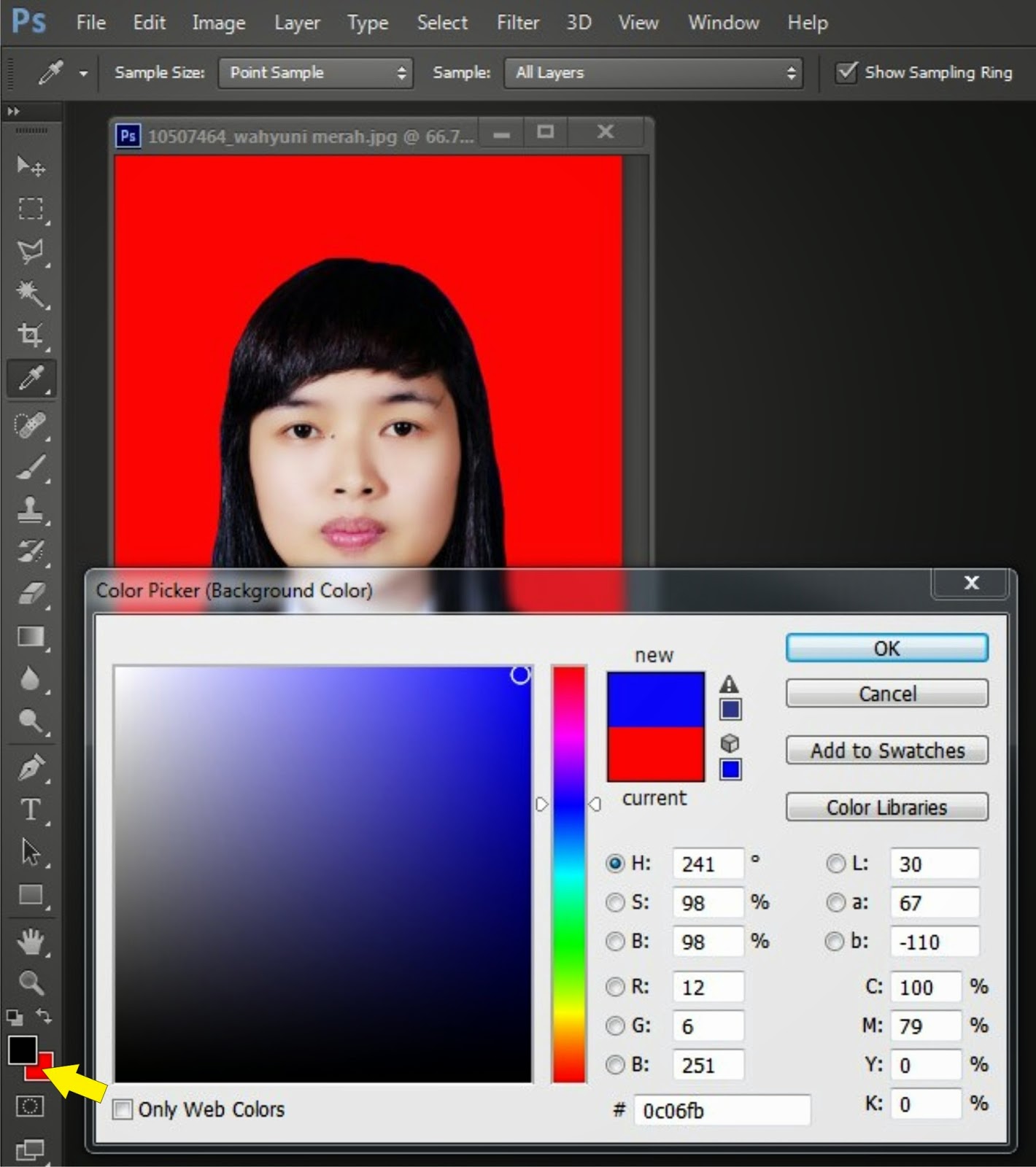Select the Hand tool
The width and height of the screenshot is (1036, 1167).
[31, 942]
